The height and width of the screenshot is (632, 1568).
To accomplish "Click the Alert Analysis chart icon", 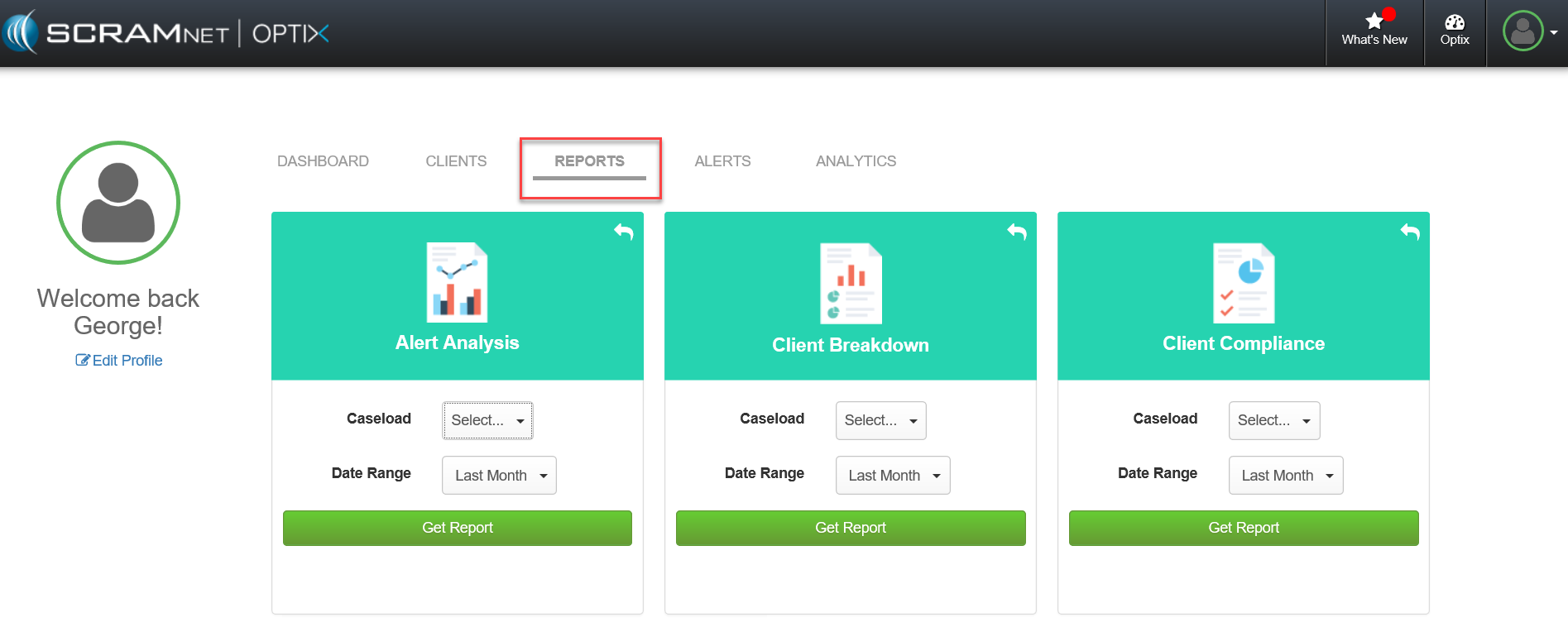I will (x=457, y=282).
